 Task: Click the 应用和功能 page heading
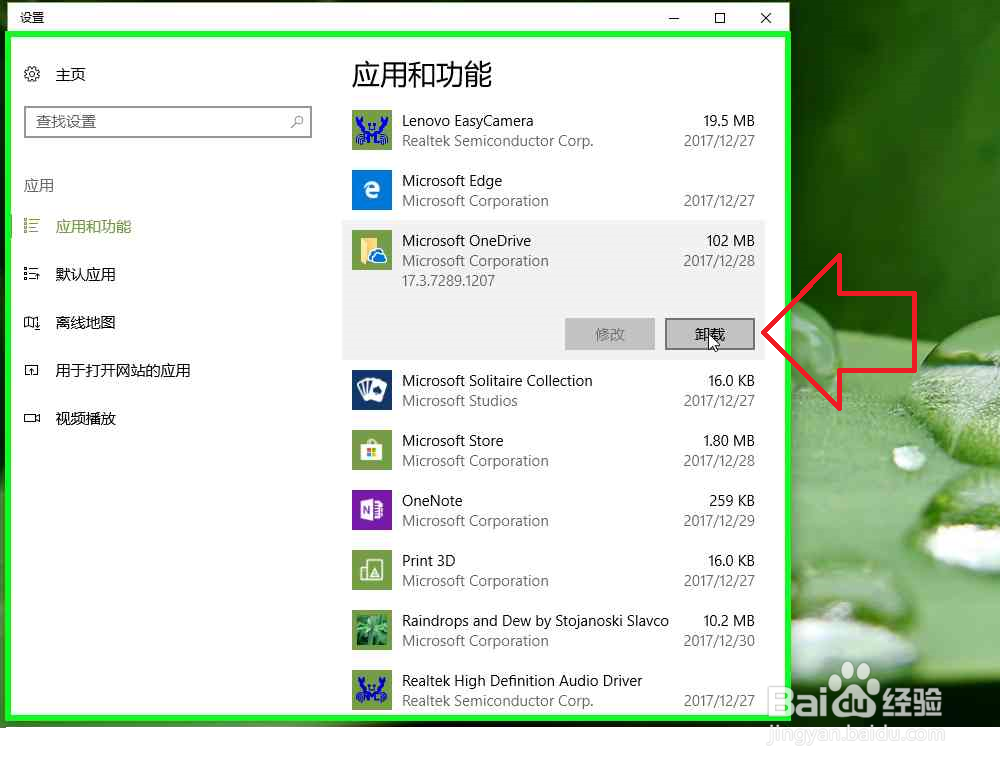point(422,75)
